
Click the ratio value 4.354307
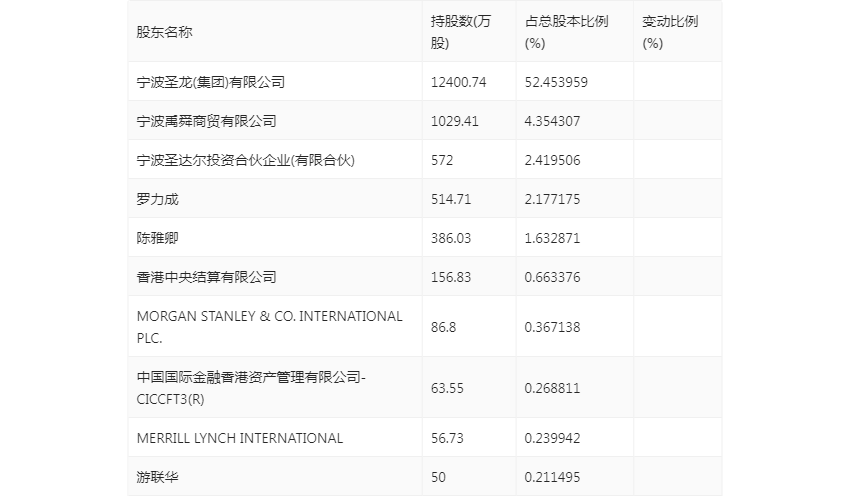click(552, 121)
